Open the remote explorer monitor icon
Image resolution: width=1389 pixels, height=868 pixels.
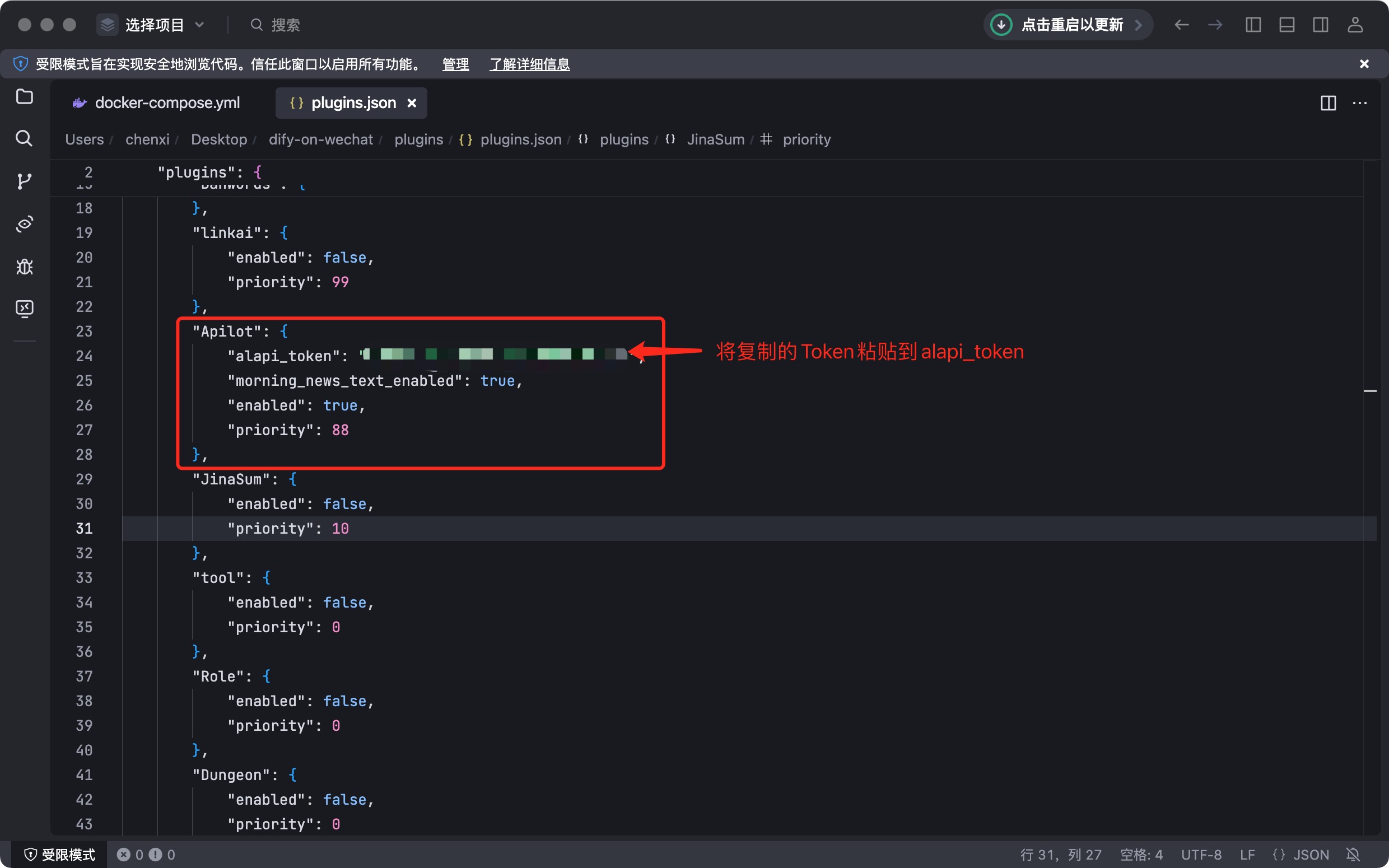24,309
